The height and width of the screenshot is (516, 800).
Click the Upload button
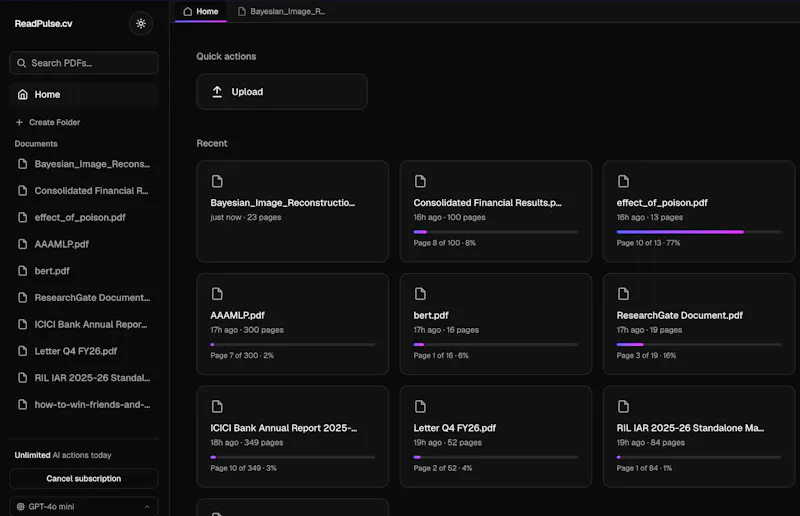click(282, 92)
